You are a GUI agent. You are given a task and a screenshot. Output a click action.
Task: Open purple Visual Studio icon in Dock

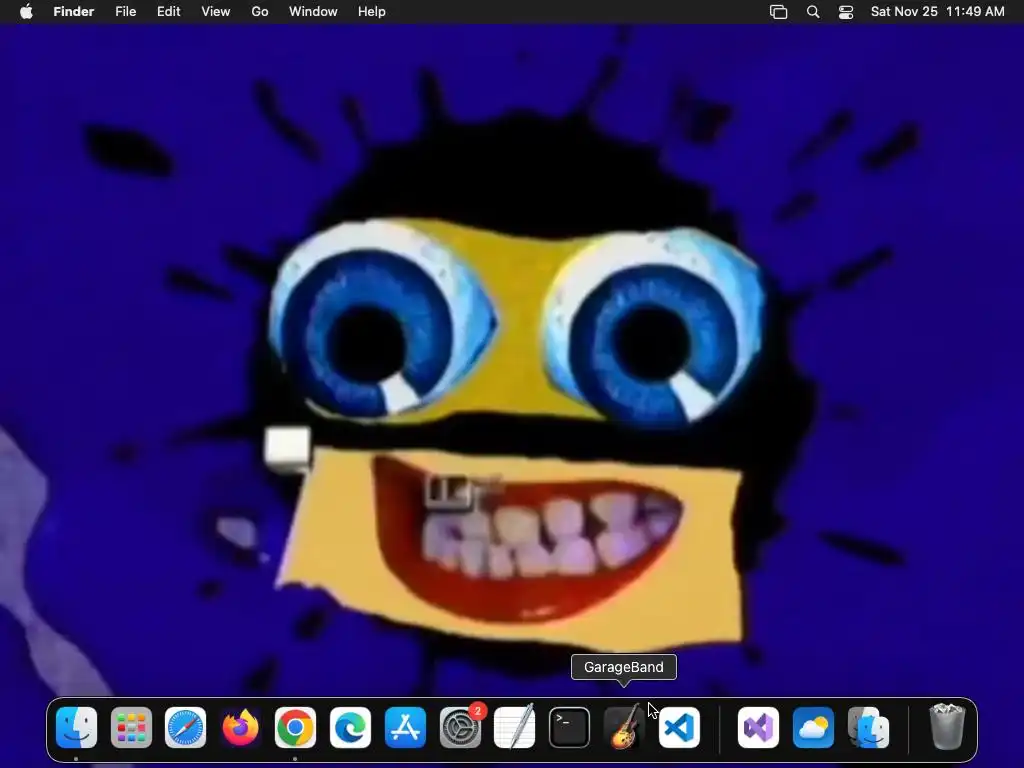[758, 727]
